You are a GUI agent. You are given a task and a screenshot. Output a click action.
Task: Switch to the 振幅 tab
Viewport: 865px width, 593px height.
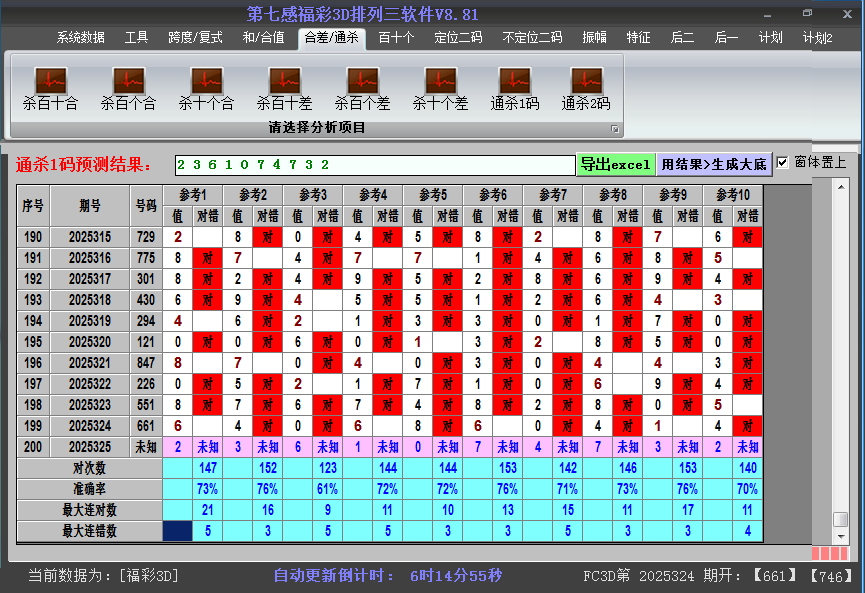(x=595, y=38)
